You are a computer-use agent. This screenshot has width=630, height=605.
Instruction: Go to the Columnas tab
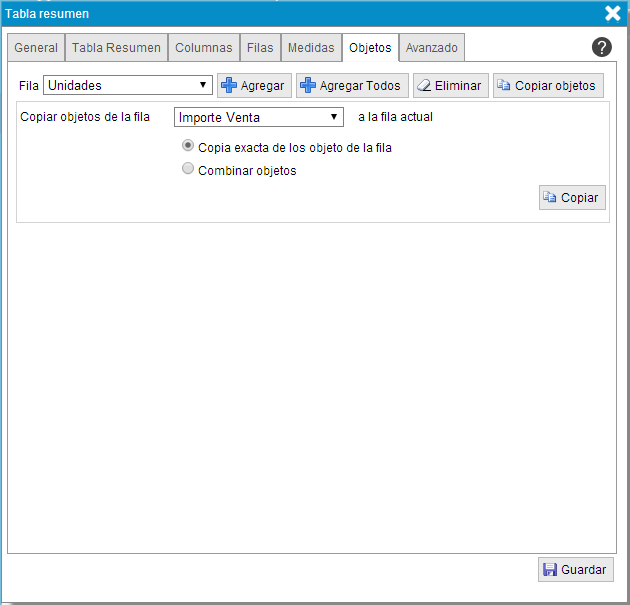pyautogui.click(x=203, y=48)
